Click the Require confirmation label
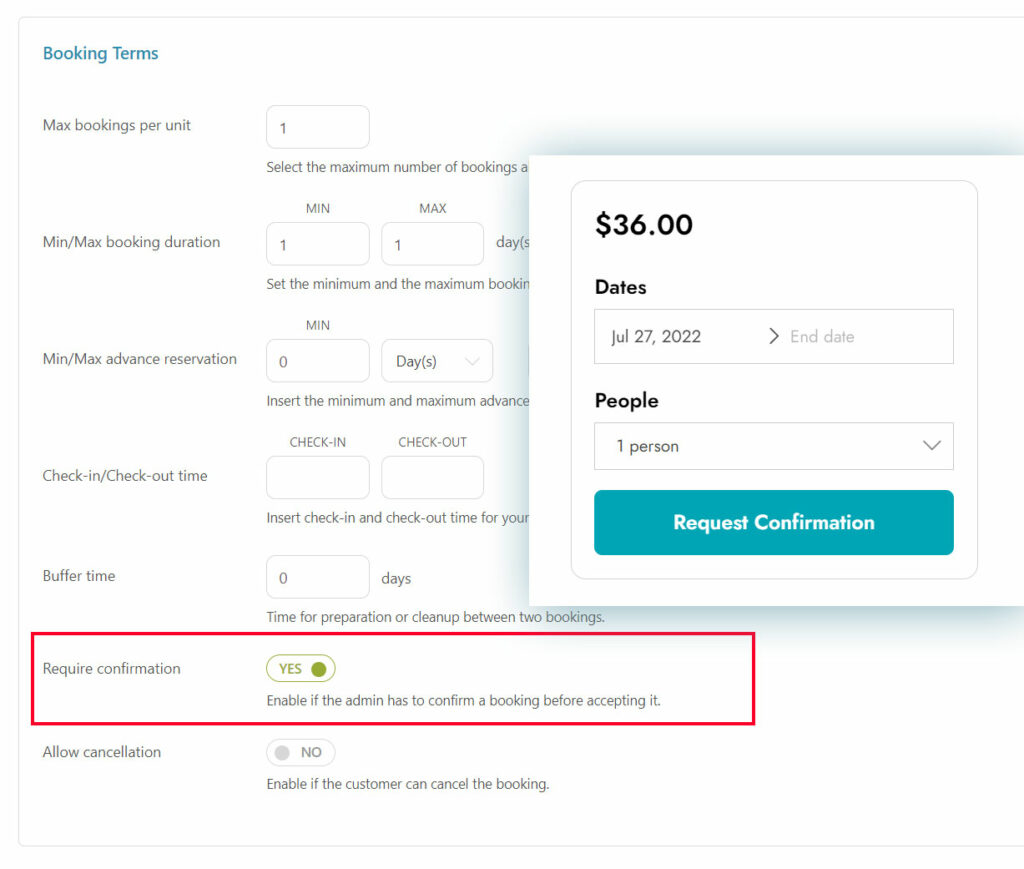Image resolution: width=1024 pixels, height=869 pixels. (x=112, y=669)
